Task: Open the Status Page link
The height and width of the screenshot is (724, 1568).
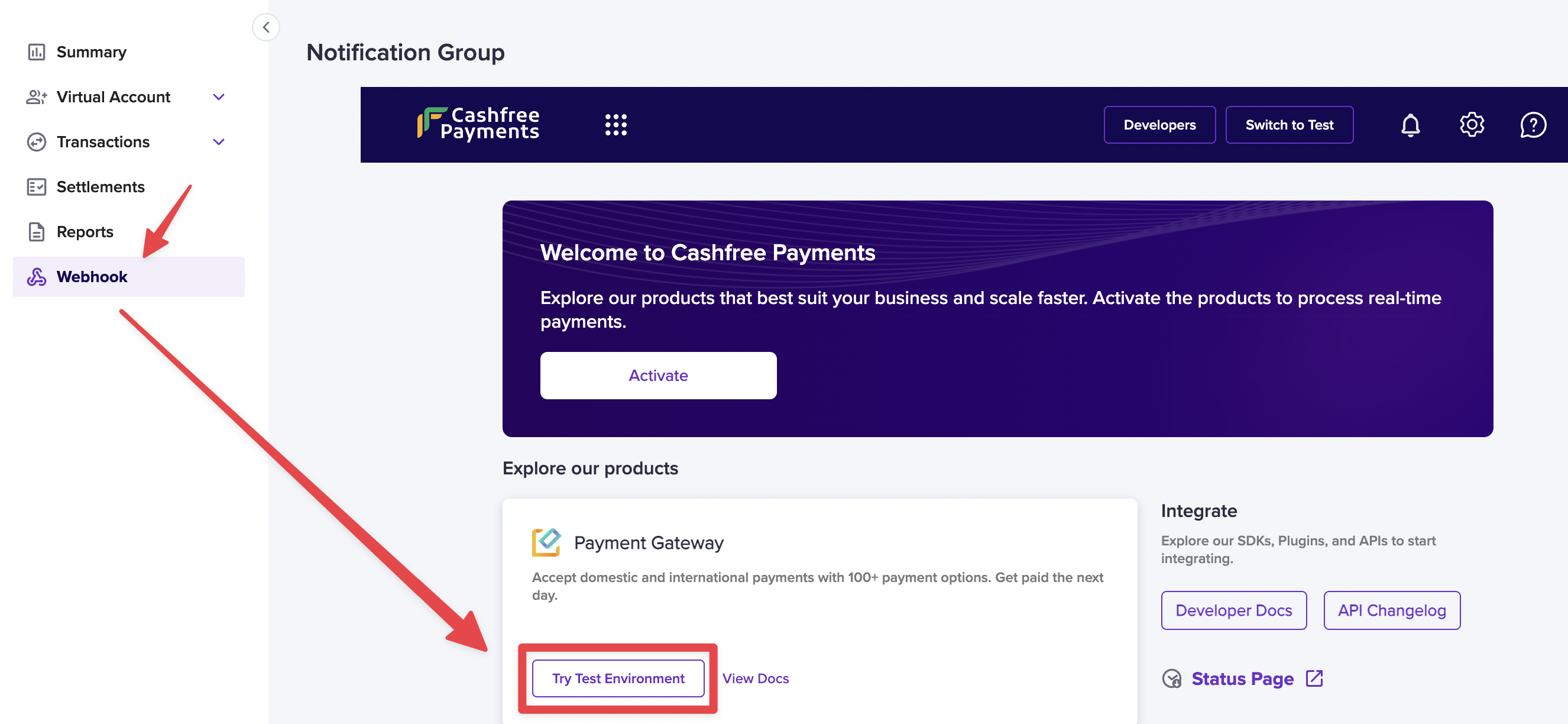Action: 1243,678
